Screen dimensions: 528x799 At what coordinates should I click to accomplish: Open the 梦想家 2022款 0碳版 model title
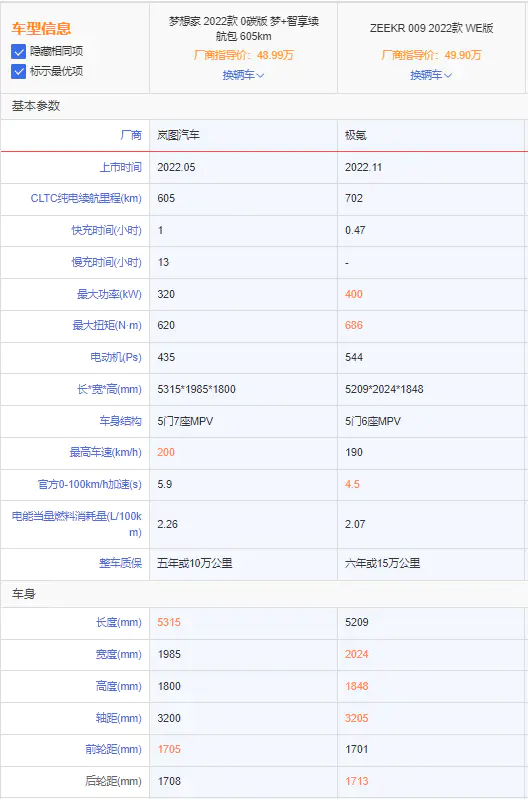click(x=244, y=29)
